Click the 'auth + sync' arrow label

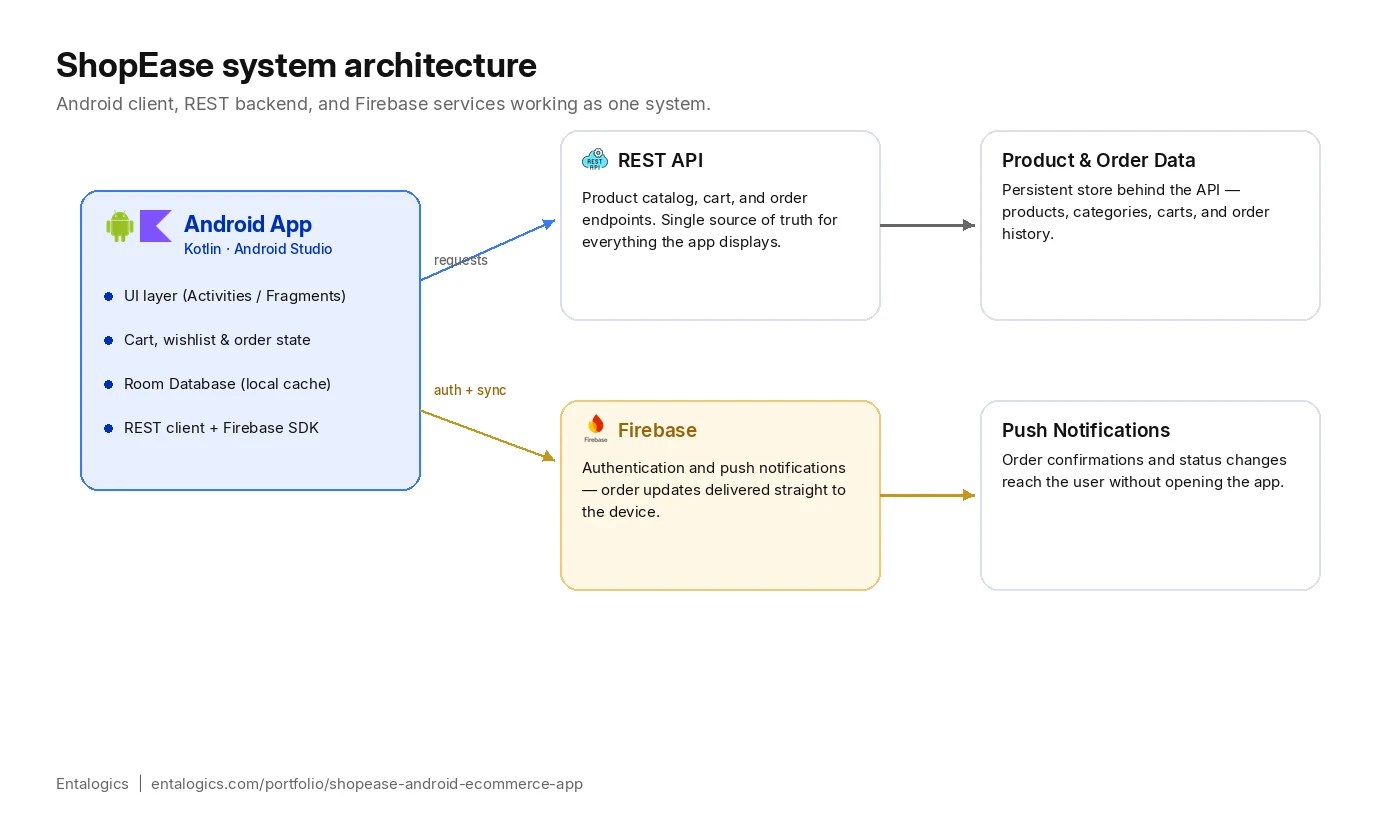[470, 390]
